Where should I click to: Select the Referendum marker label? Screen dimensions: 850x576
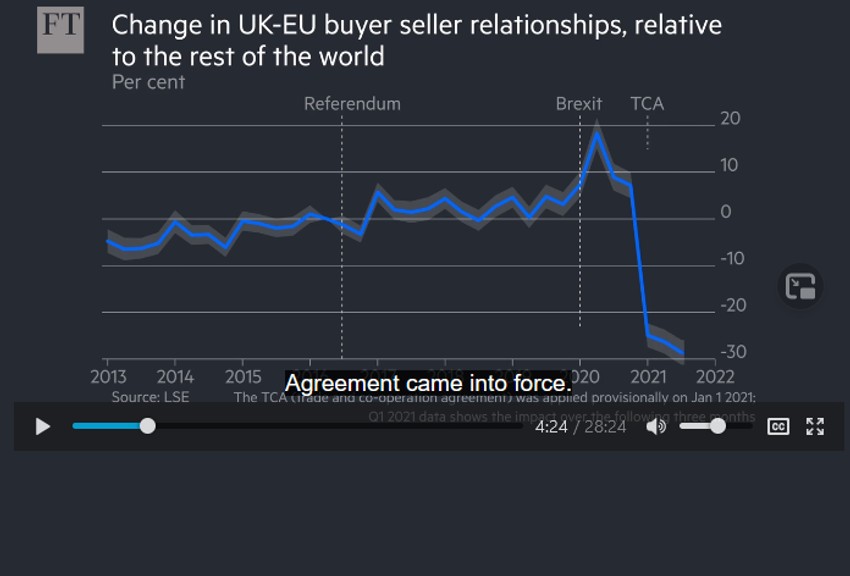(352, 104)
